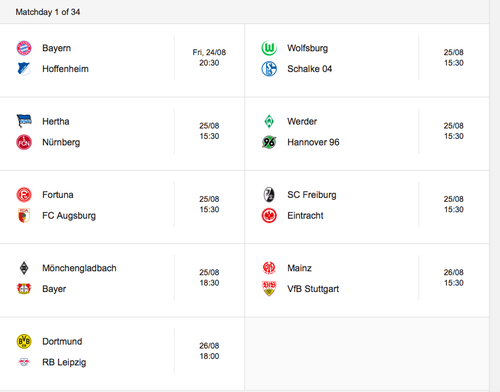Click the Werder green diamond logo
Screen dimensions: 500x392
(x=269, y=121)
